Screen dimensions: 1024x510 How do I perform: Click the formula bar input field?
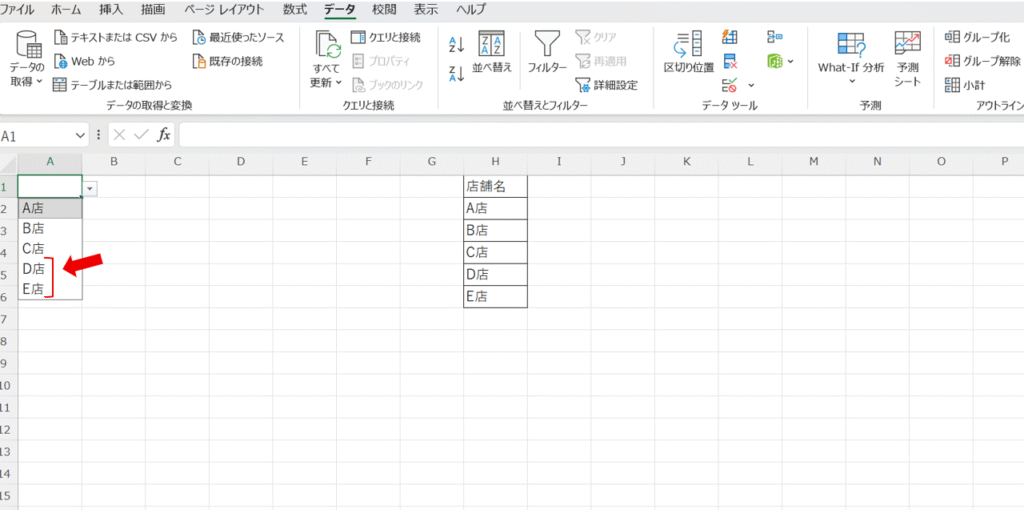(x=600, y=135)
